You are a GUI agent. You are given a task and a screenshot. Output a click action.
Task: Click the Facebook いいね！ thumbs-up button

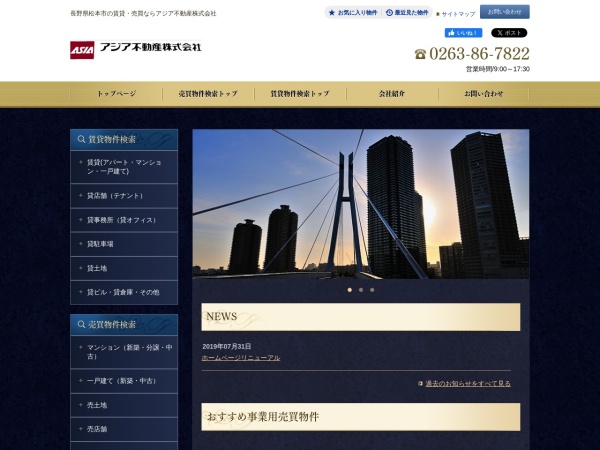coord(463,33)
